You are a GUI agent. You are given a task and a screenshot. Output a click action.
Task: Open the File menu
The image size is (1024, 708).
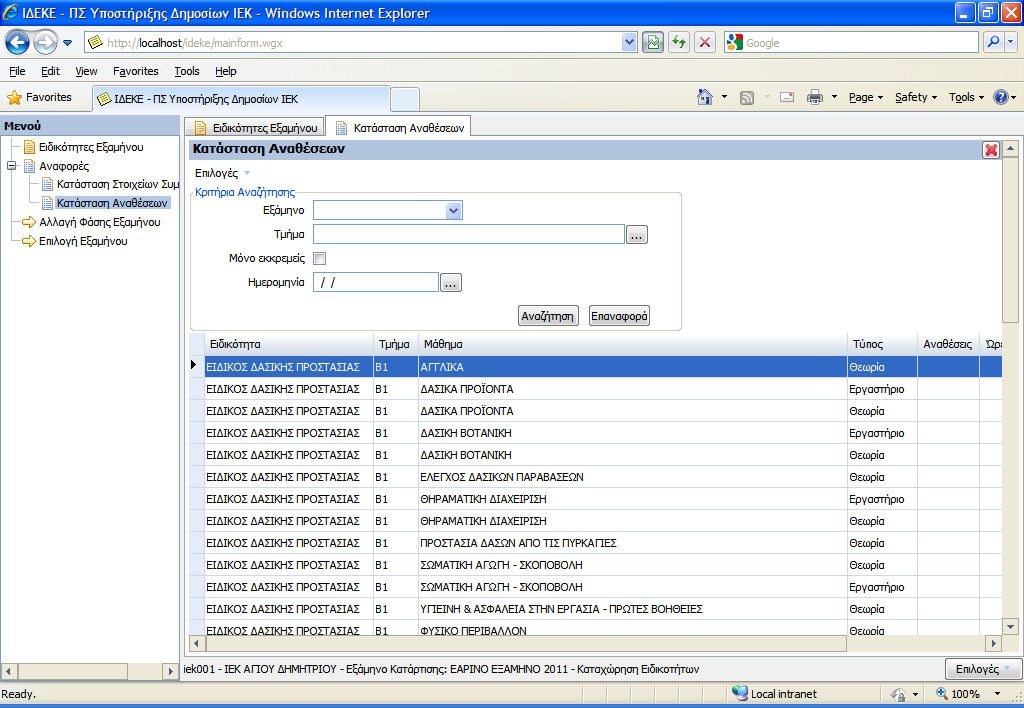(17, 71)
